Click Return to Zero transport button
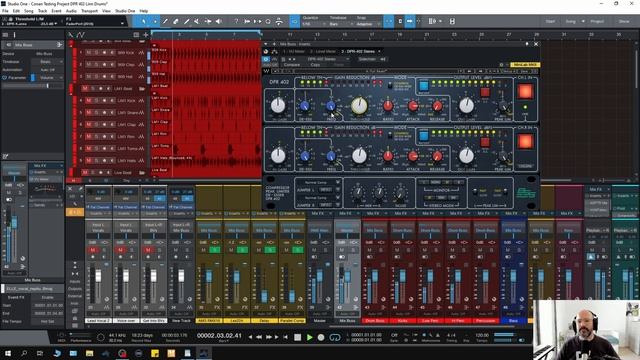 coord(285,337)
